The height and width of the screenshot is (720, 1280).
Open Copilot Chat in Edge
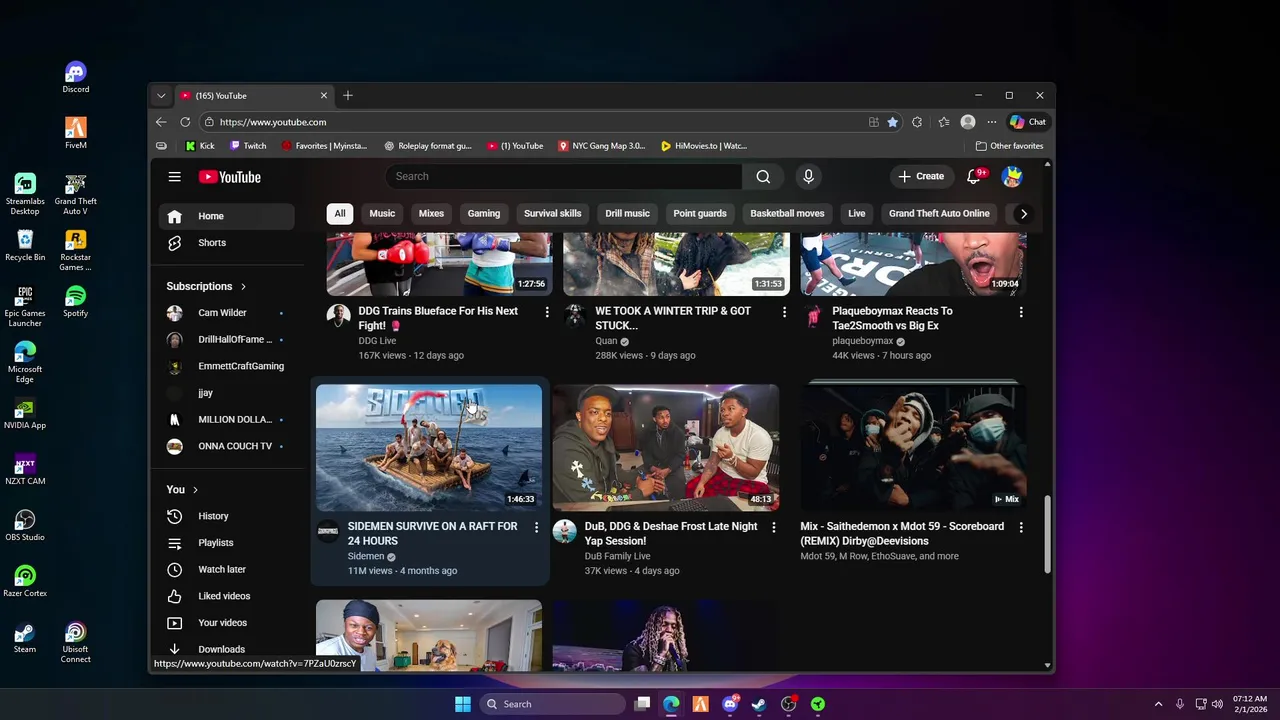1028,122
